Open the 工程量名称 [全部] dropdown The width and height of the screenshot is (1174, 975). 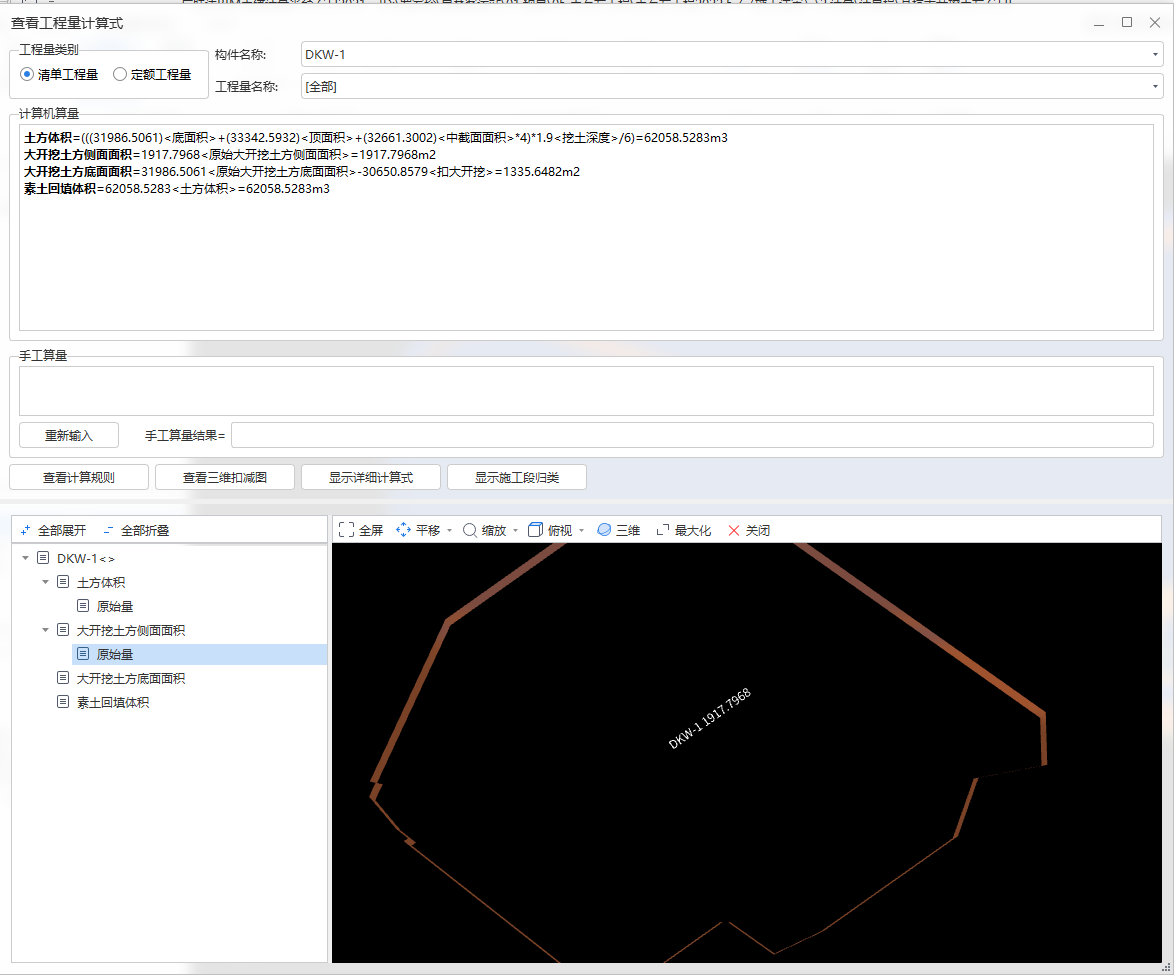(x=1155, y=87)
